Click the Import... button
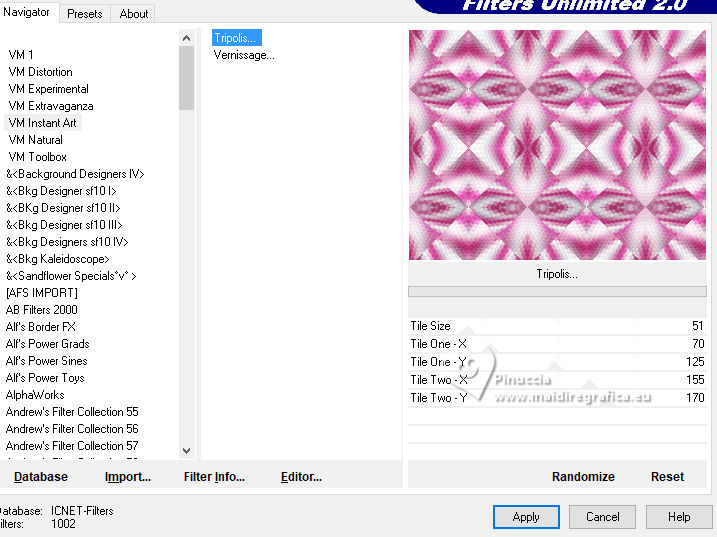This screenshot has height=537, width=717. [128, 477]
